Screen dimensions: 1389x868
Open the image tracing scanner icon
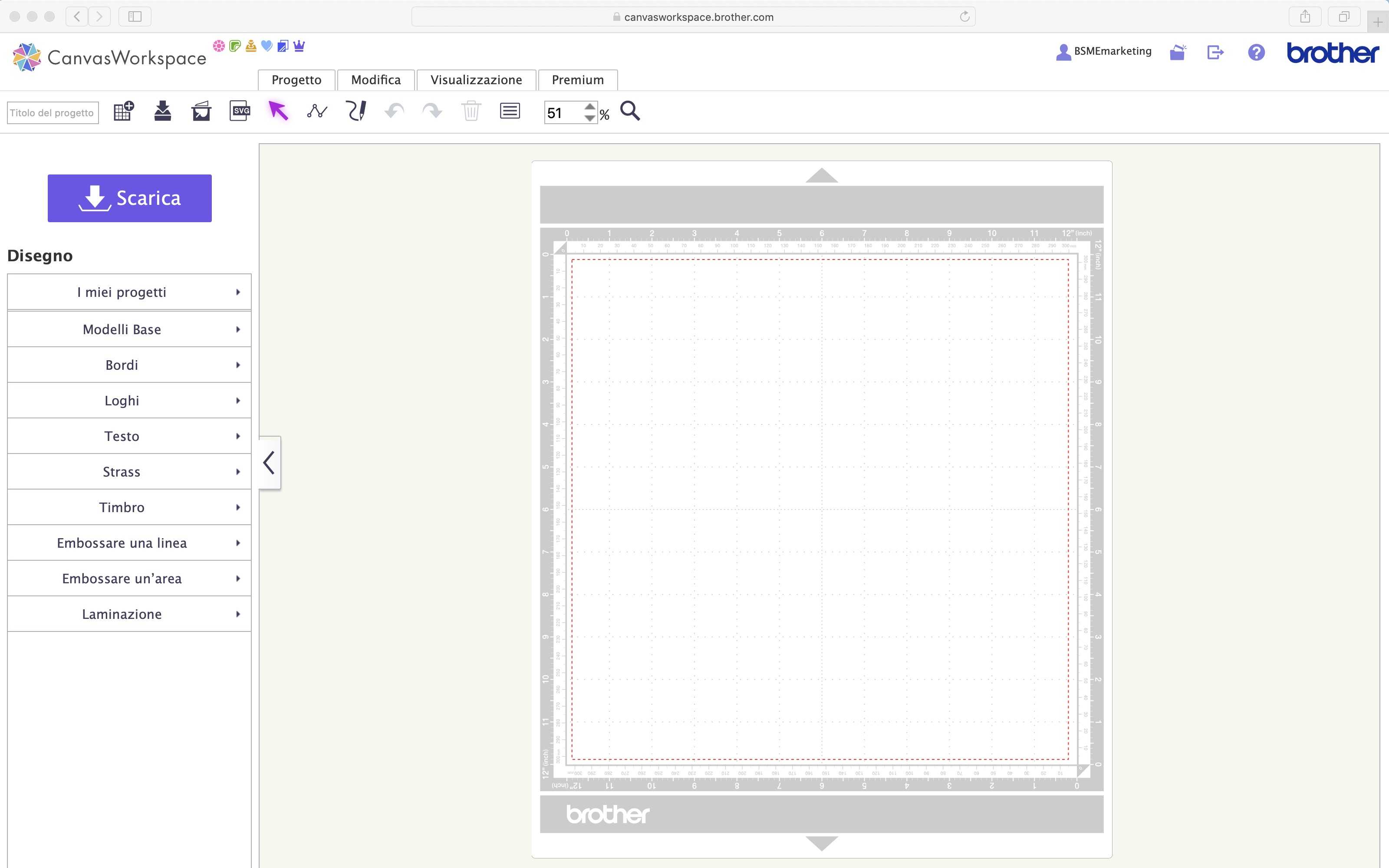coord(201,111)
